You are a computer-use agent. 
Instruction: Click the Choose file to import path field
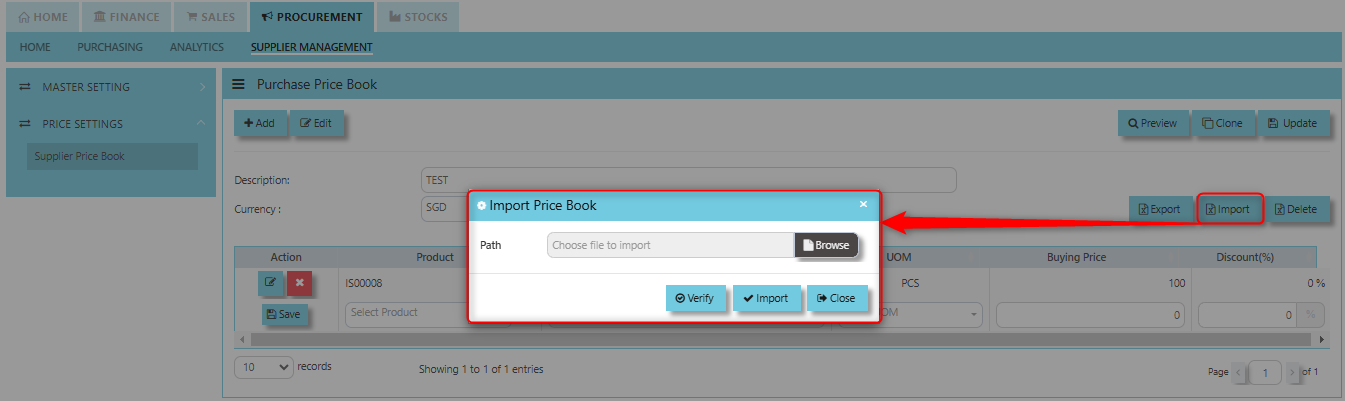pyautogui.click(x=670, y=245)
